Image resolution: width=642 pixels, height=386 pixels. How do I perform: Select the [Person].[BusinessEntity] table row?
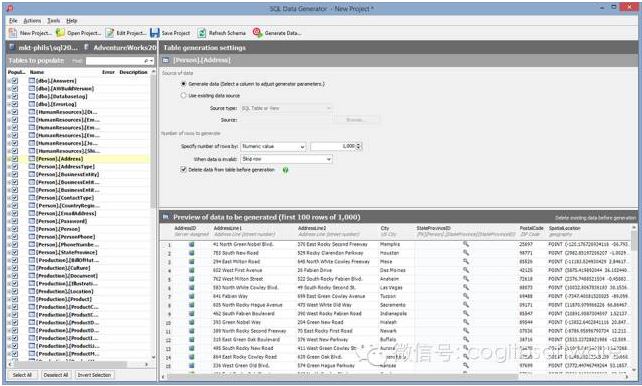pos(79,174)
